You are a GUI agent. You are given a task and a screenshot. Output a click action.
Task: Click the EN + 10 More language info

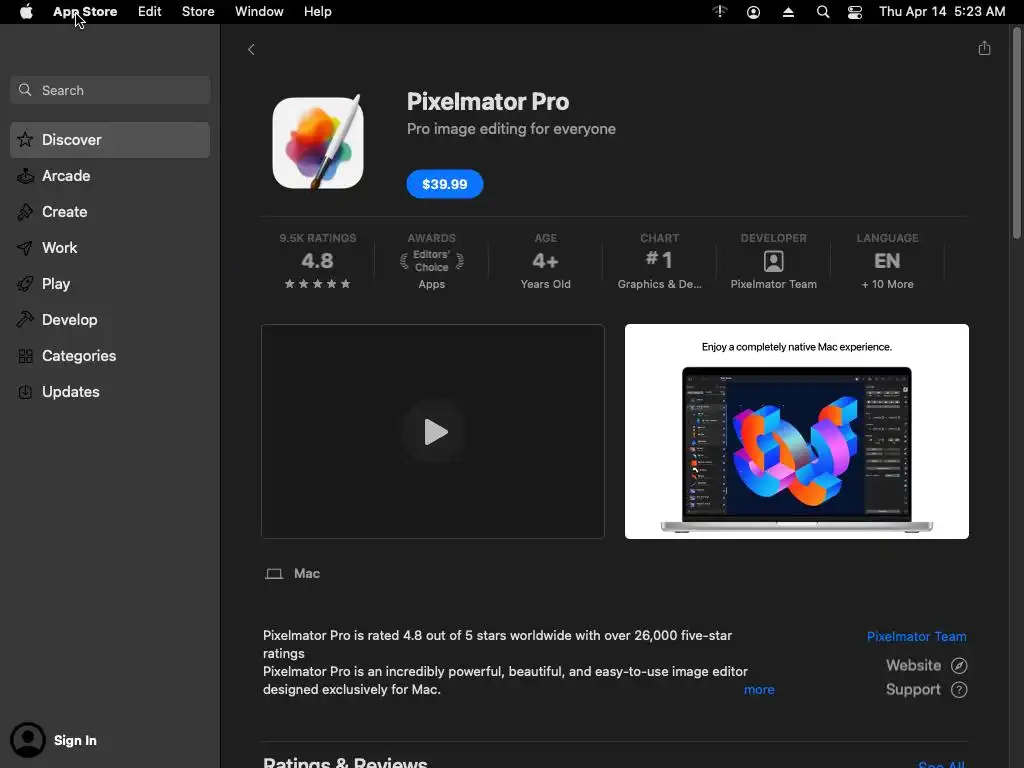pyautogui.click(x=887, y=261)
